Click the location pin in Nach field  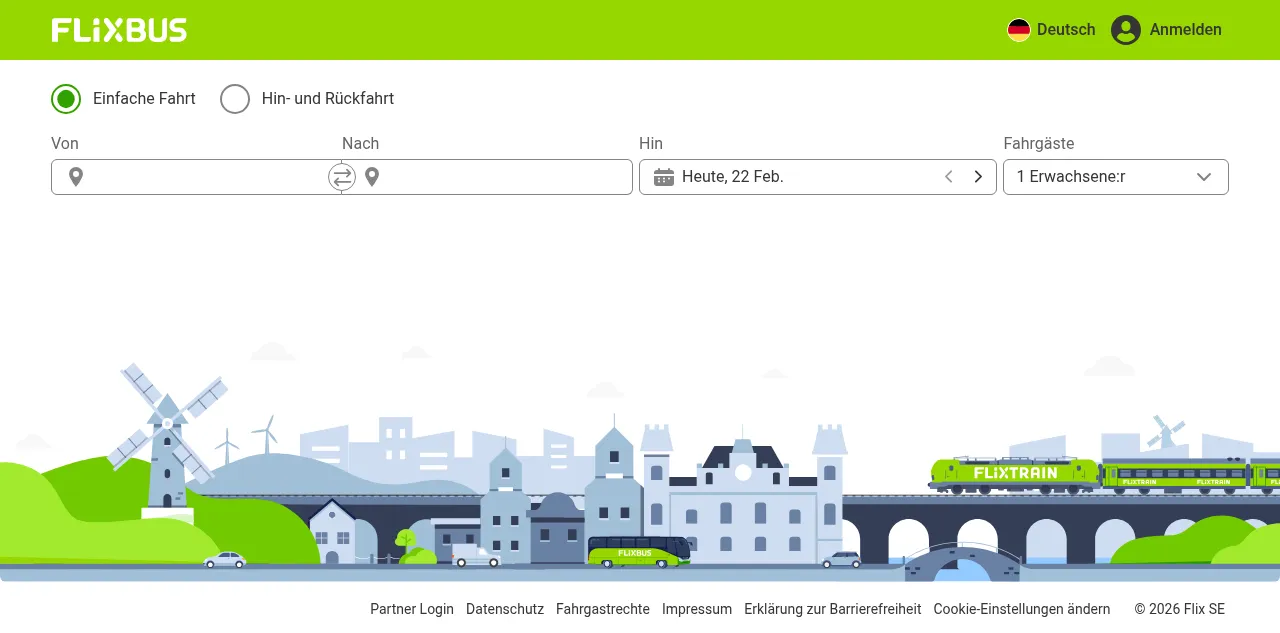coord(372,177)
